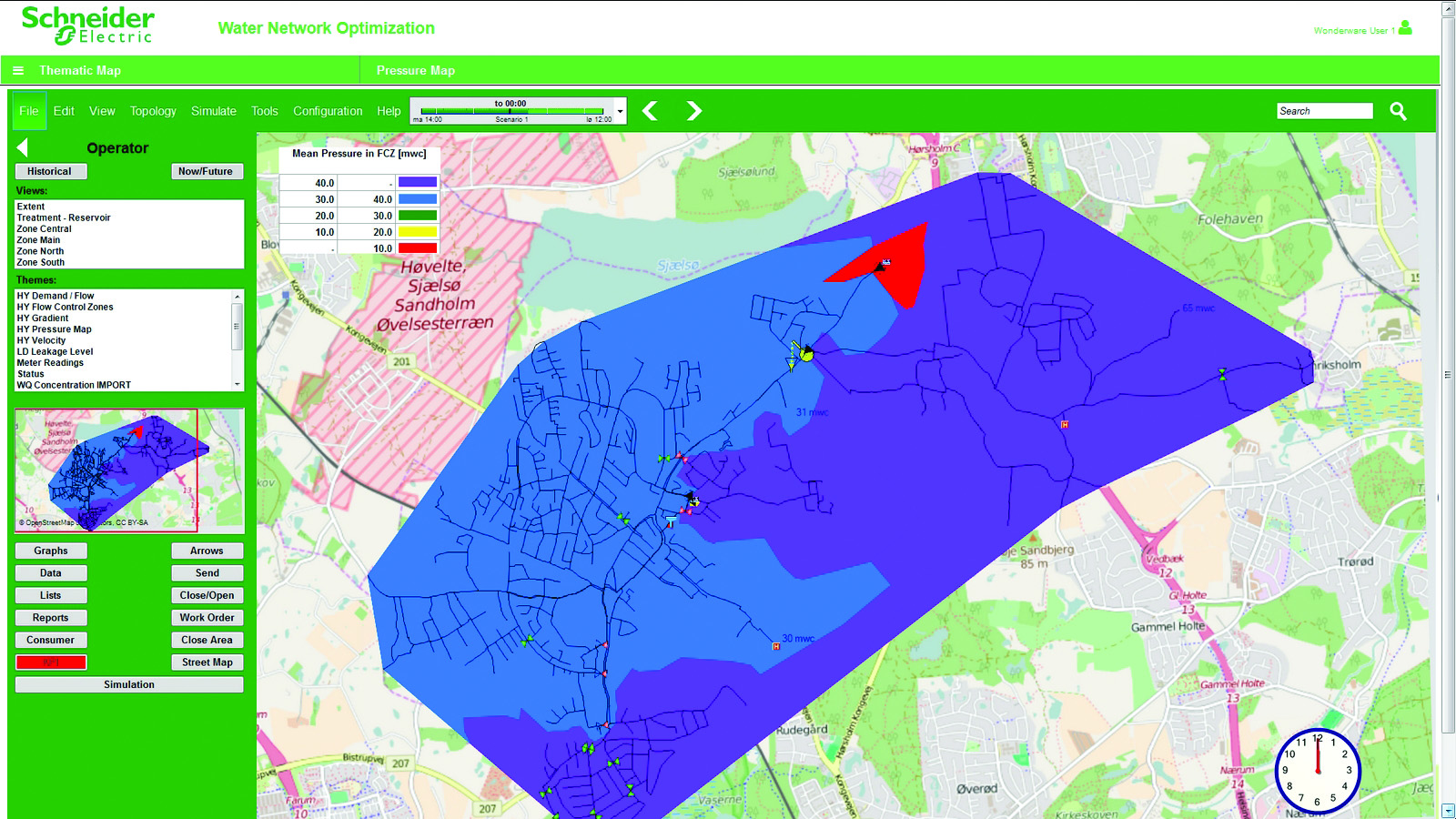
Task: Click into the Search input field
Action: (x=1324, y=111)
